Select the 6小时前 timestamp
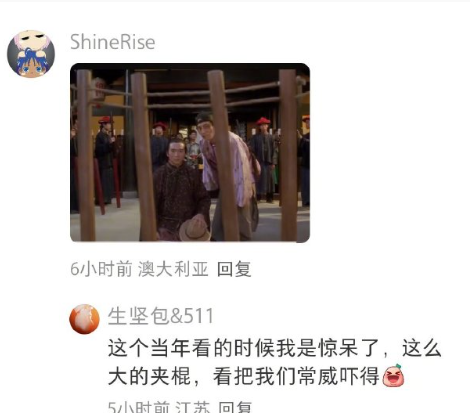The width and height of the screenshot is (470, 413). tap(101, 269)
